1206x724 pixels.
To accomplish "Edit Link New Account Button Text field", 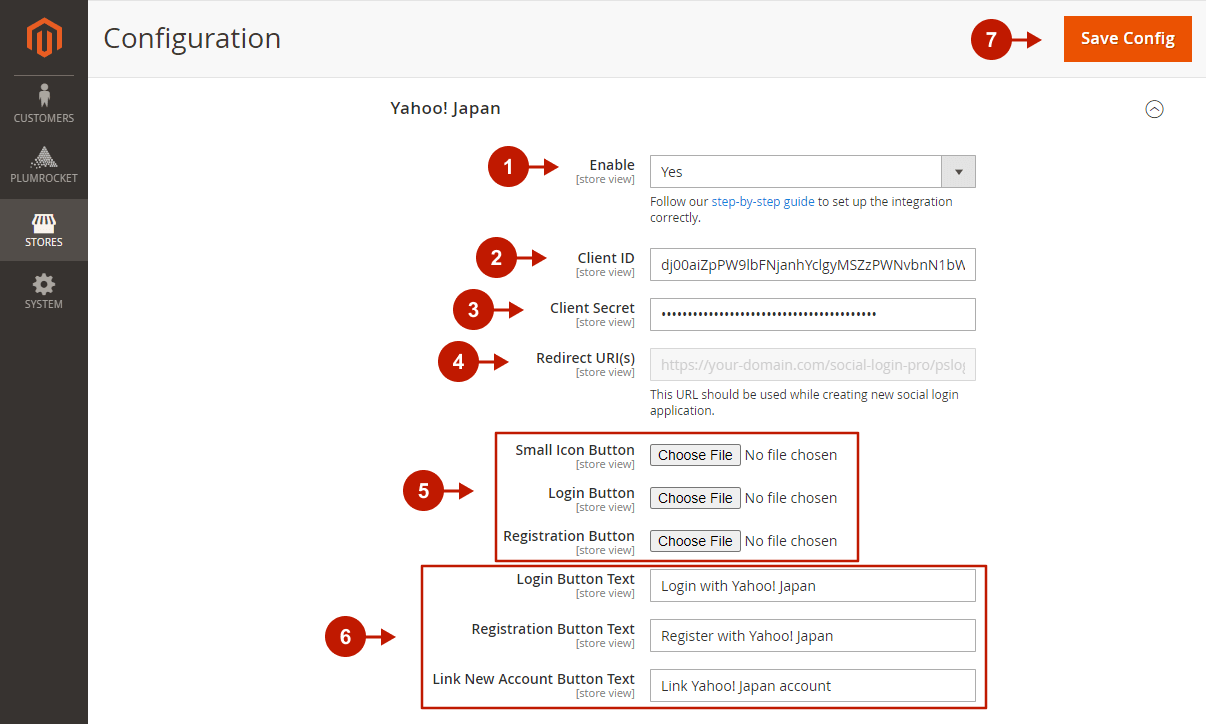I will coord(812,686).
